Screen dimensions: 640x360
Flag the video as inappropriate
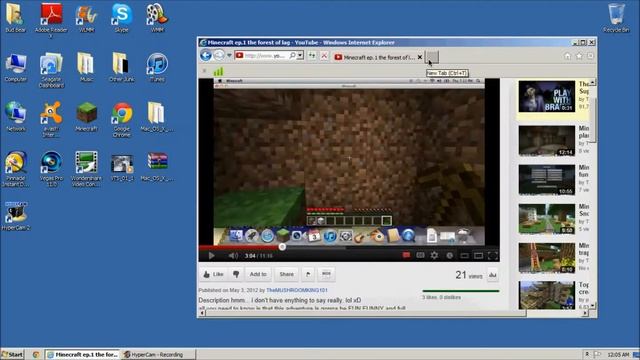(x=308, y=274)
